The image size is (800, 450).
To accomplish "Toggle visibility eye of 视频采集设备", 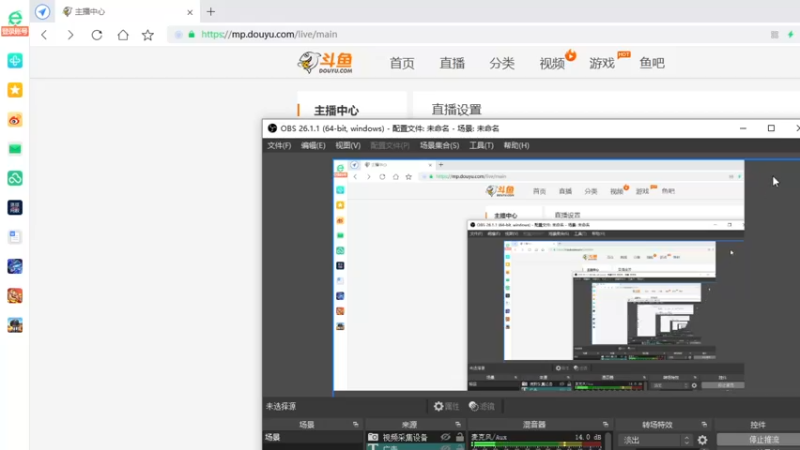I will (445, 437).
